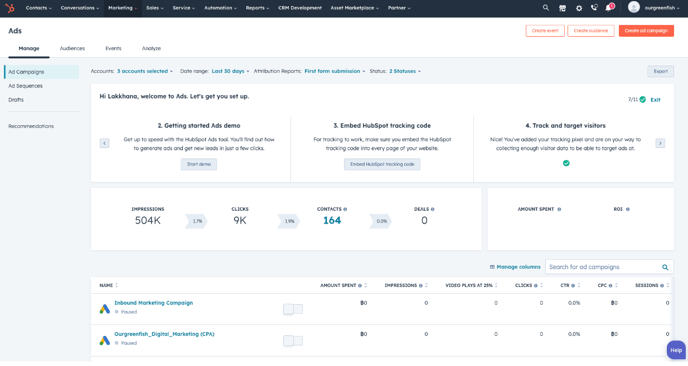Click Manage columns link
The height and width of the screenshot is (366, 688).
518,267
